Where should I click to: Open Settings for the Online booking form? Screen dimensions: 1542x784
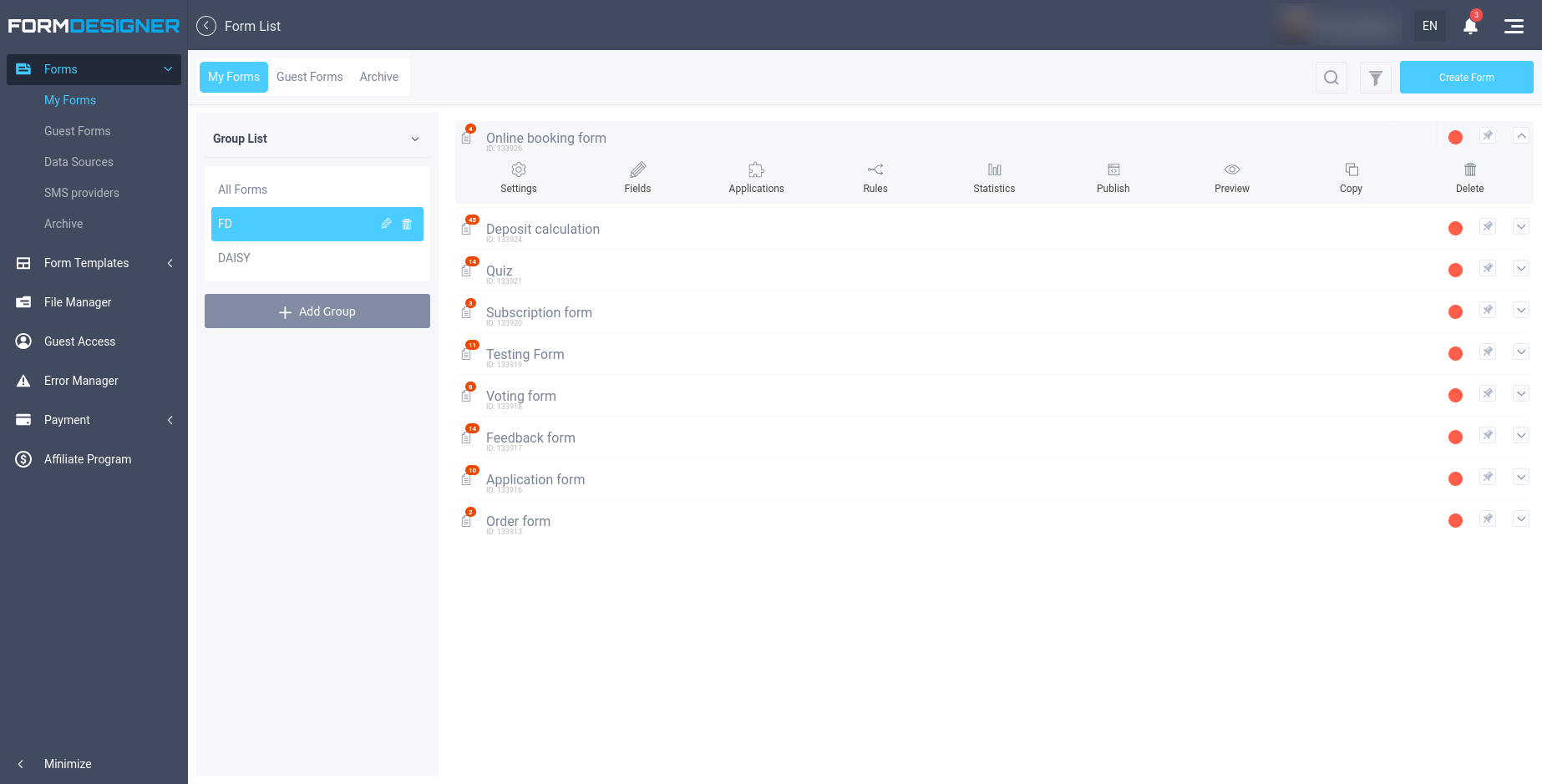[518, 176]
